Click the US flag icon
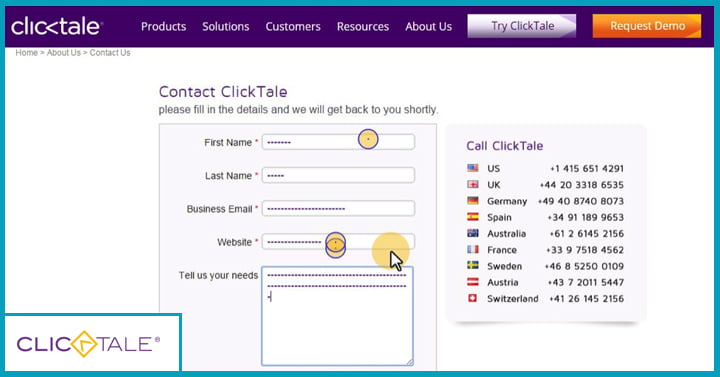The height and width of the screenshot is (377, 720). click(x=472, y=168)
